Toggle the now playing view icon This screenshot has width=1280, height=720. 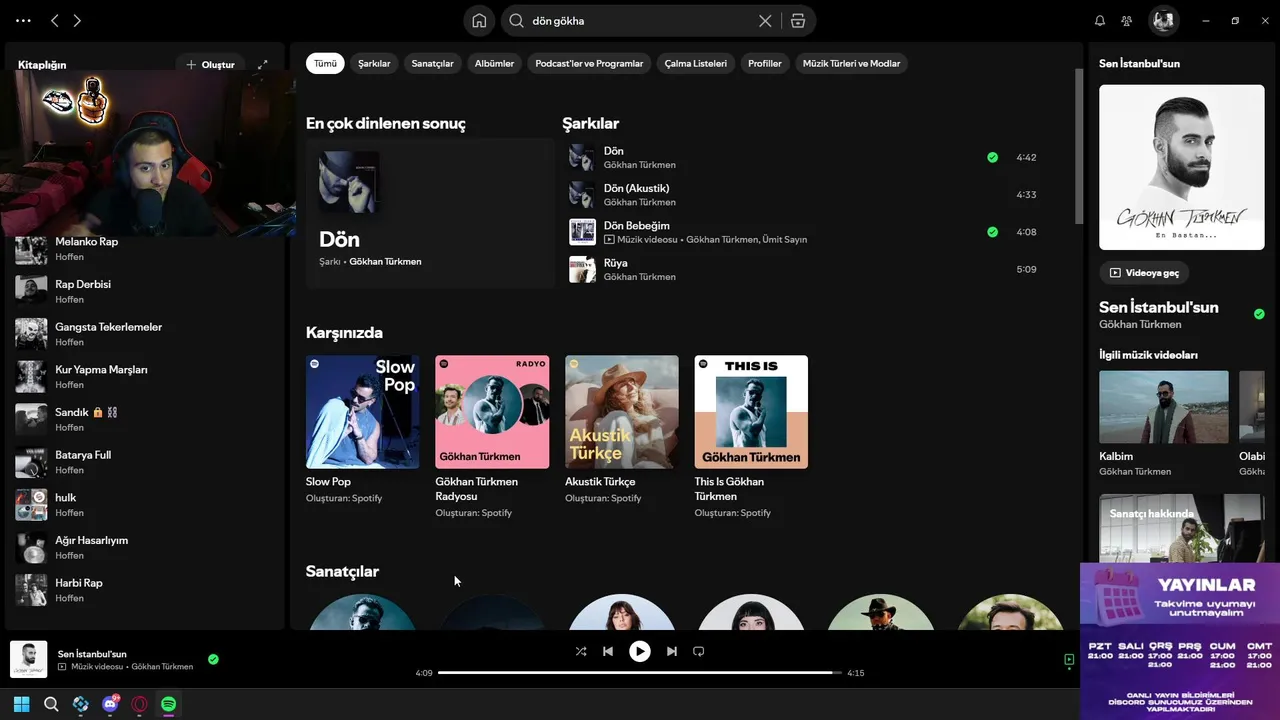1069,660
